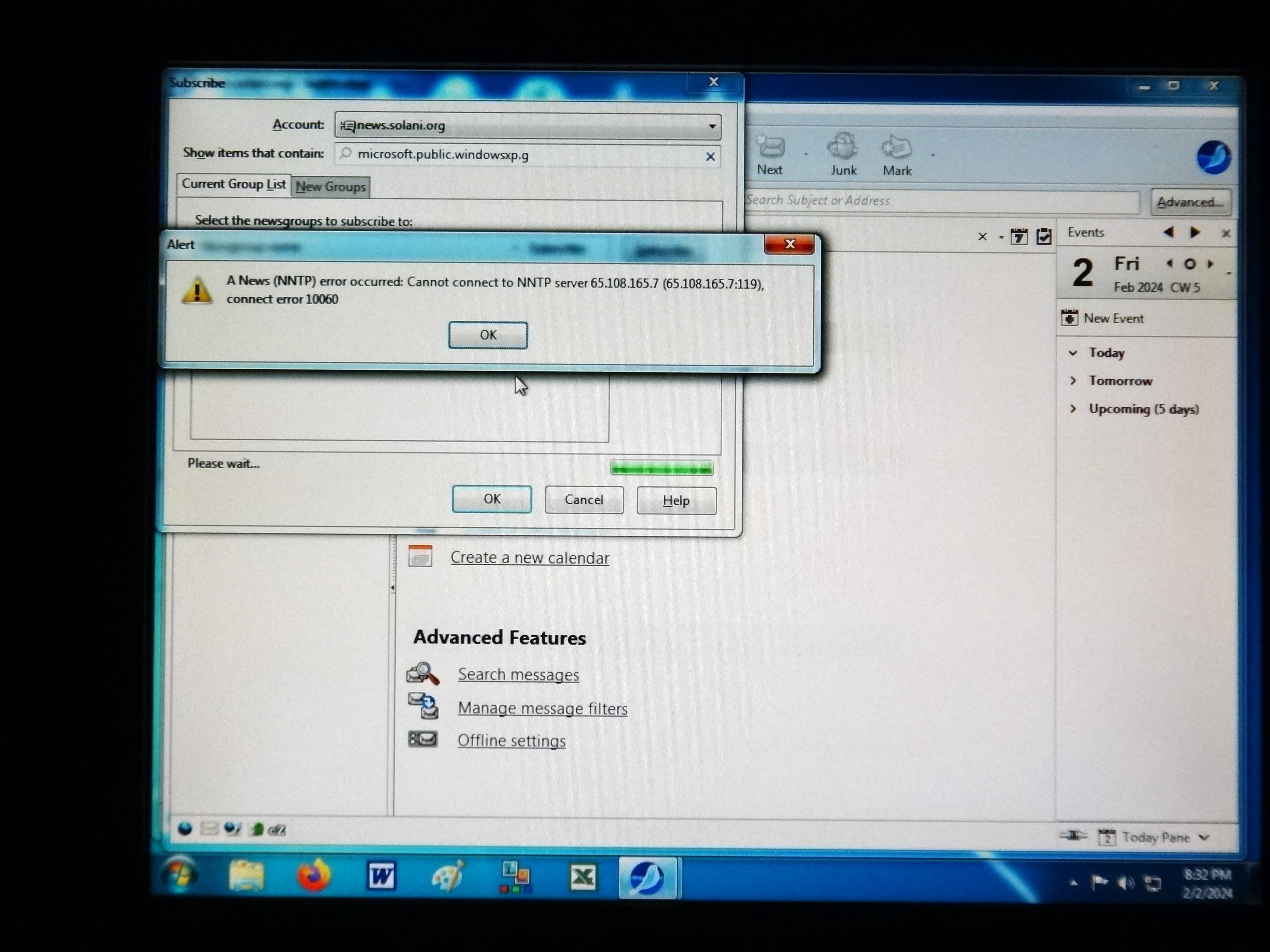
Task: Collapse the folder pane splitter grippy
Action: 393,587
